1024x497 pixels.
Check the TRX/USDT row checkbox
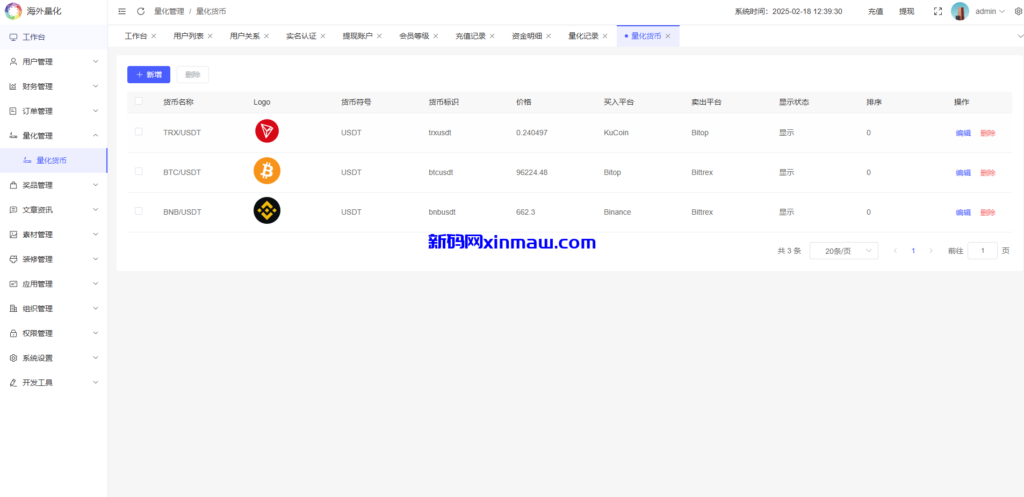pos(138,131)
